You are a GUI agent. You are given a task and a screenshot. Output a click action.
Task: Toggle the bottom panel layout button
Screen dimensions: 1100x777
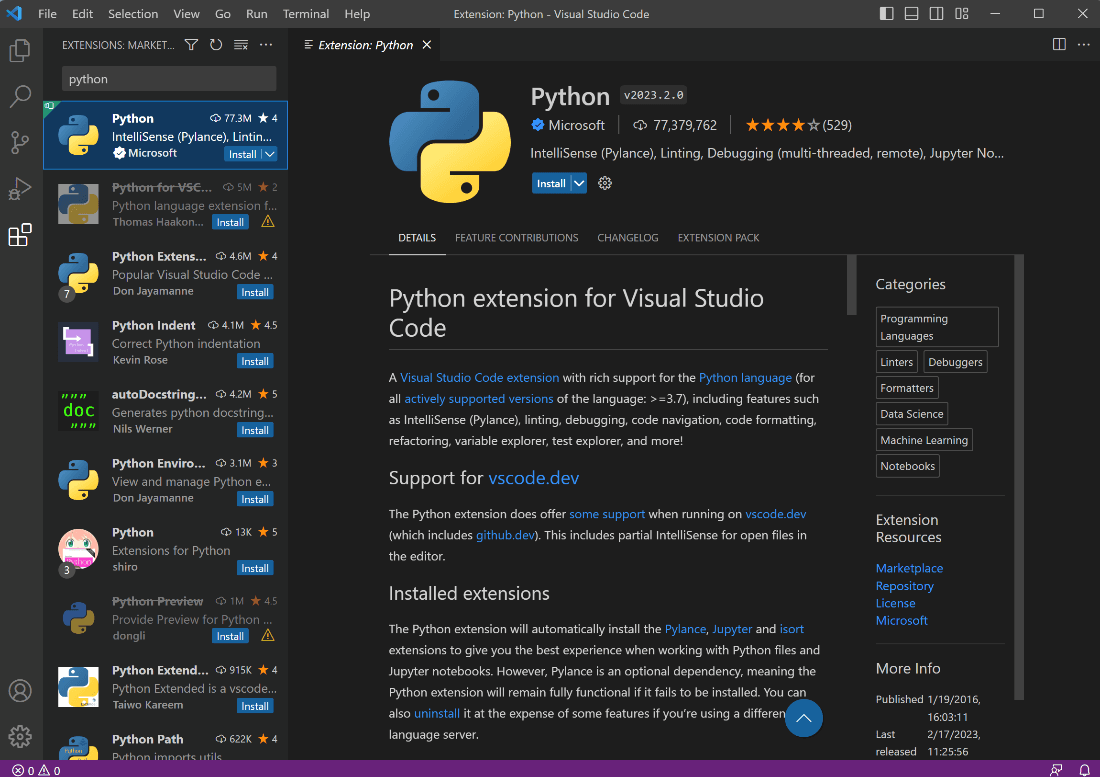tap(911, 14)
